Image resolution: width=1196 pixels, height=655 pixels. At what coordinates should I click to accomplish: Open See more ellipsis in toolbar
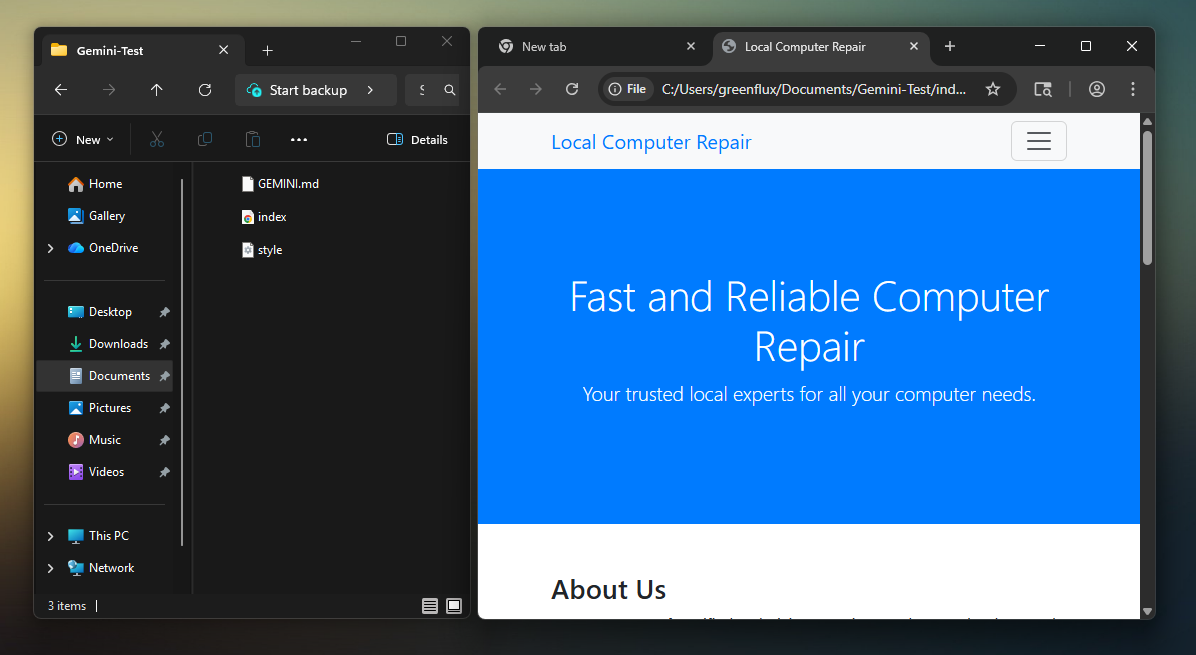(x=299, y=140)
